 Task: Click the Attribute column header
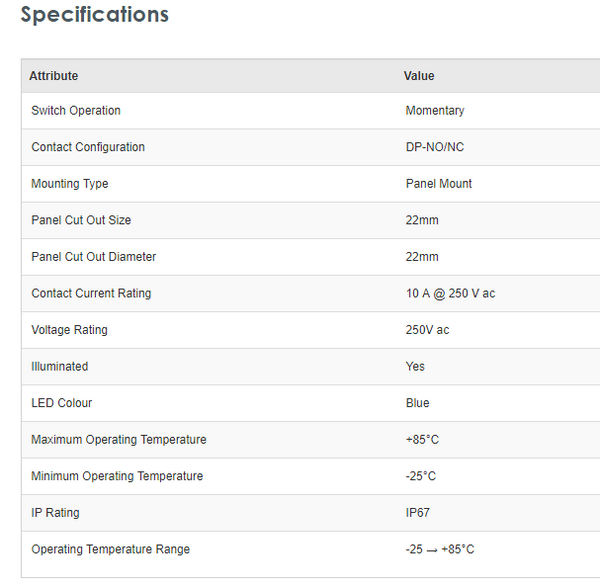53,76
